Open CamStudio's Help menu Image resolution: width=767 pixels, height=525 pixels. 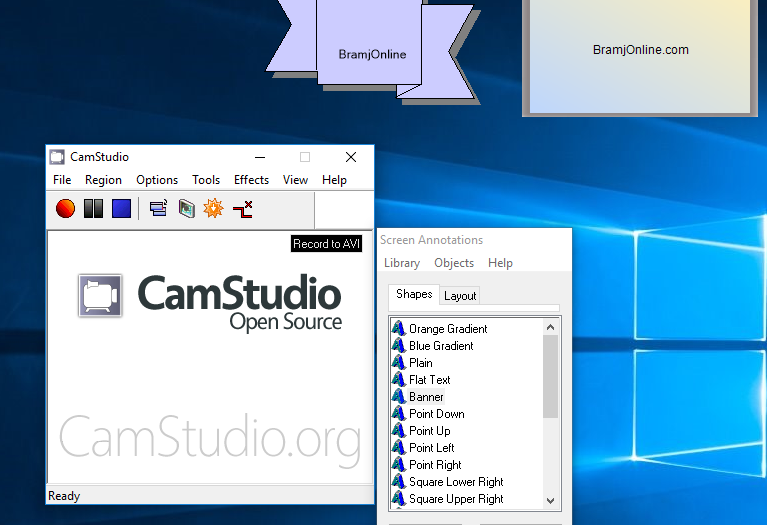pyautogui.click(x=334, y=180)
